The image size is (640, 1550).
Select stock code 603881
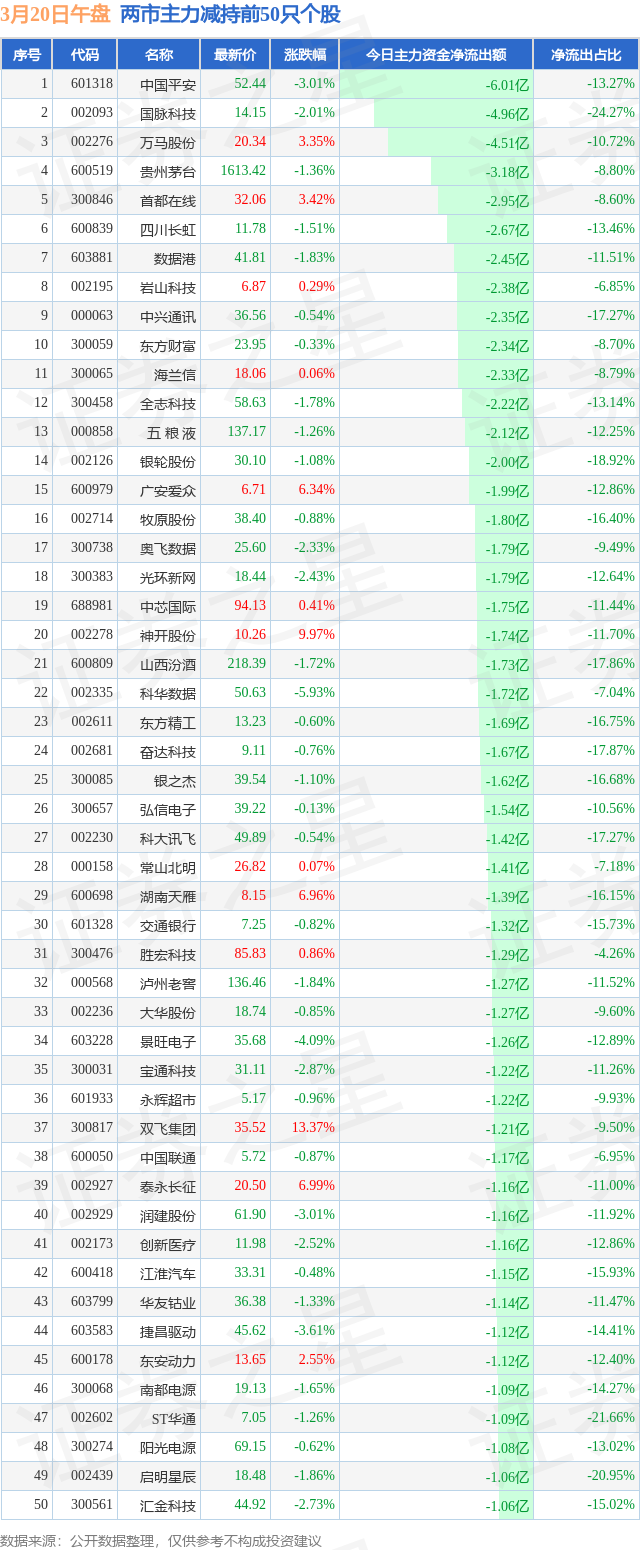92,258
